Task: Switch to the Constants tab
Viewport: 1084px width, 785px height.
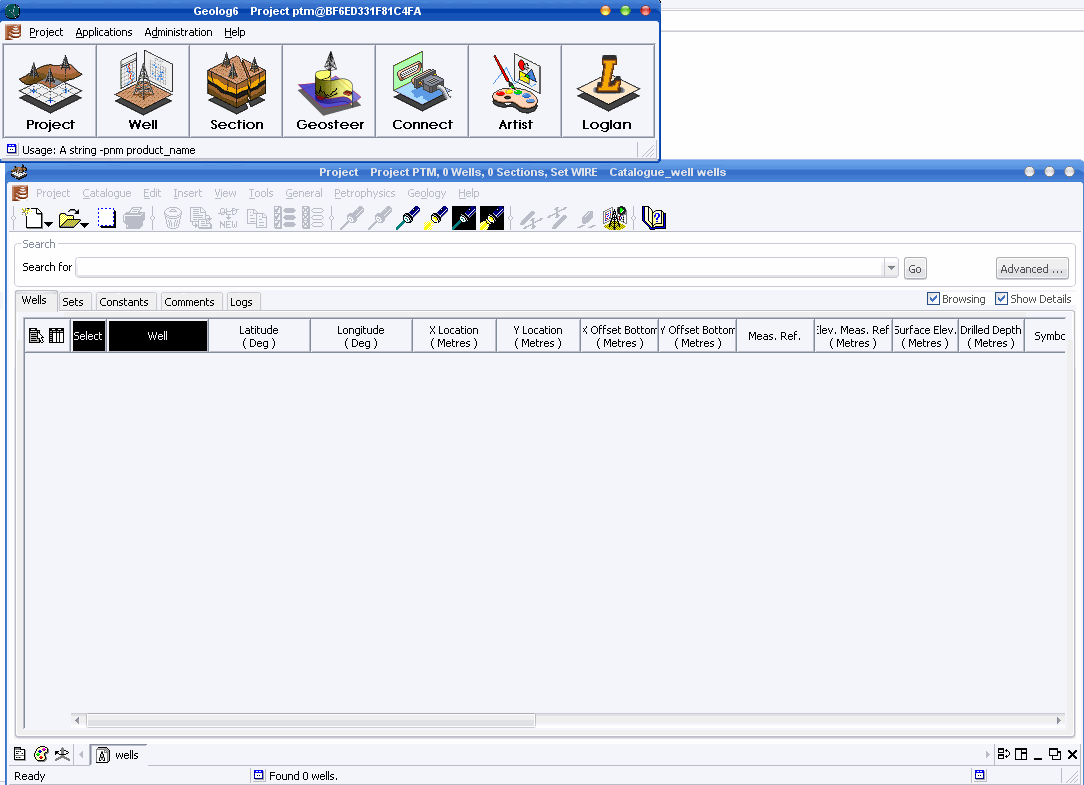Action: [124, 302]
